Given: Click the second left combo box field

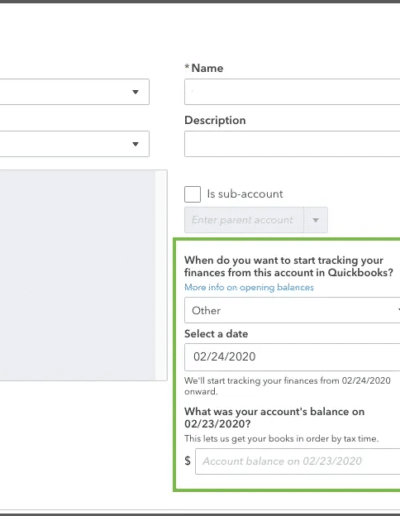Looking at the screenshot, I should tap(75, 144).
